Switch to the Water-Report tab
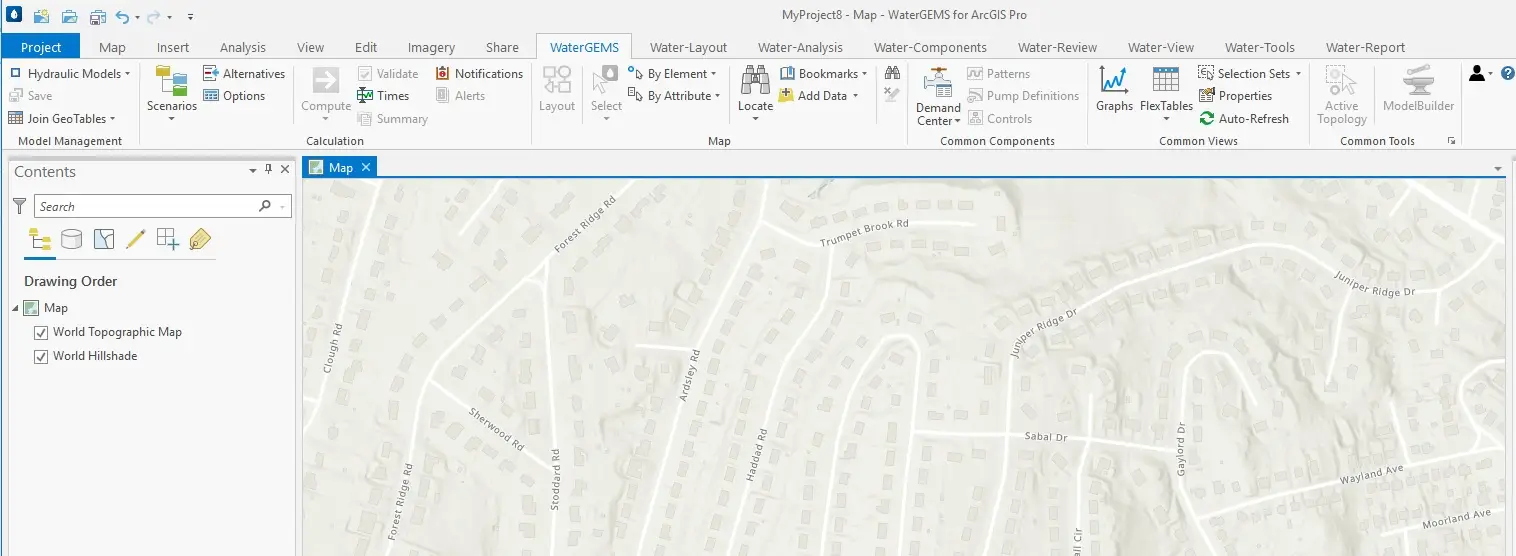Screen dimensions: 1516x556 coord(1365,47)
